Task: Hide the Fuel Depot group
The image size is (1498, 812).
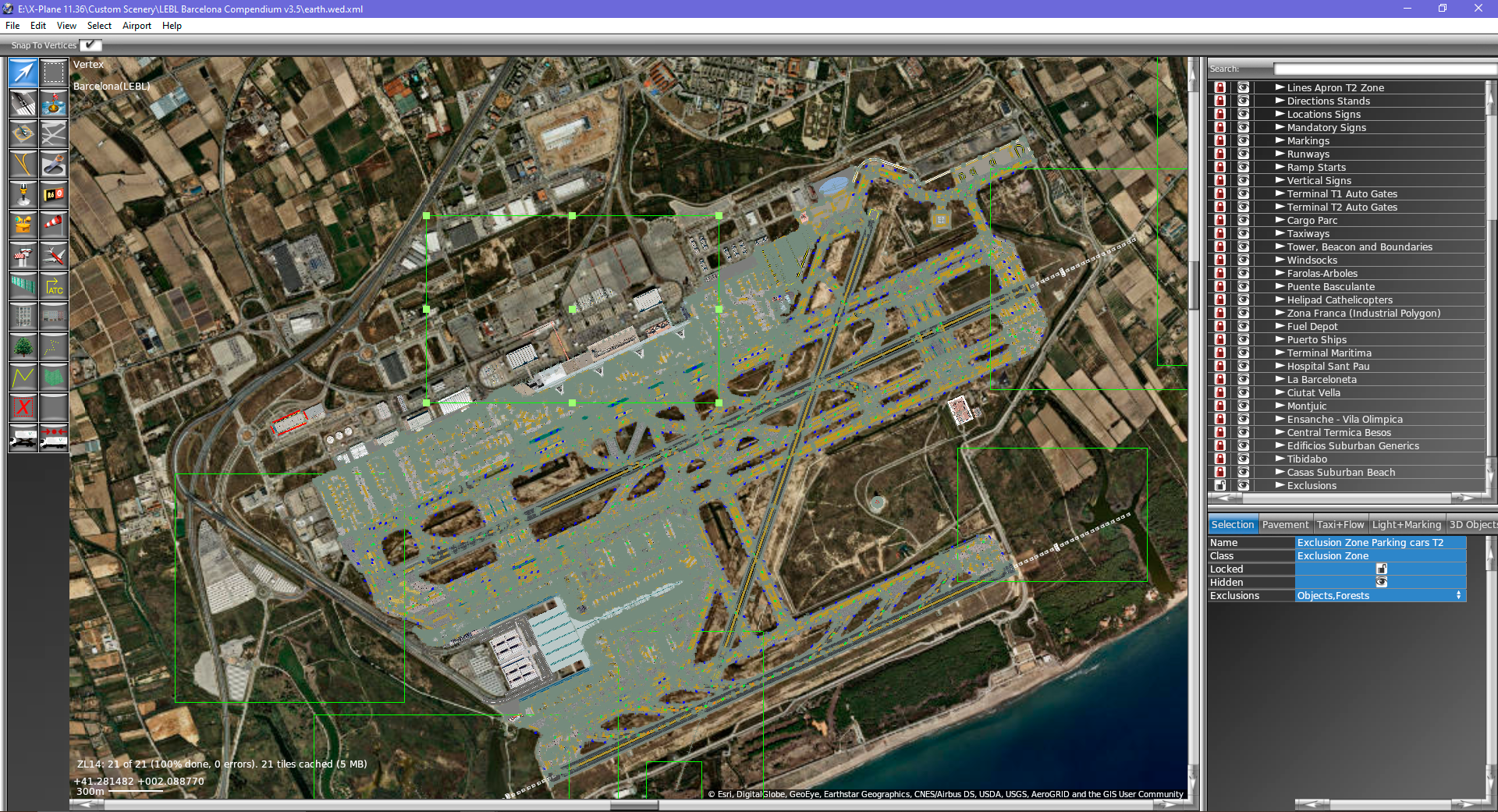Action: tap(1243, 326)
